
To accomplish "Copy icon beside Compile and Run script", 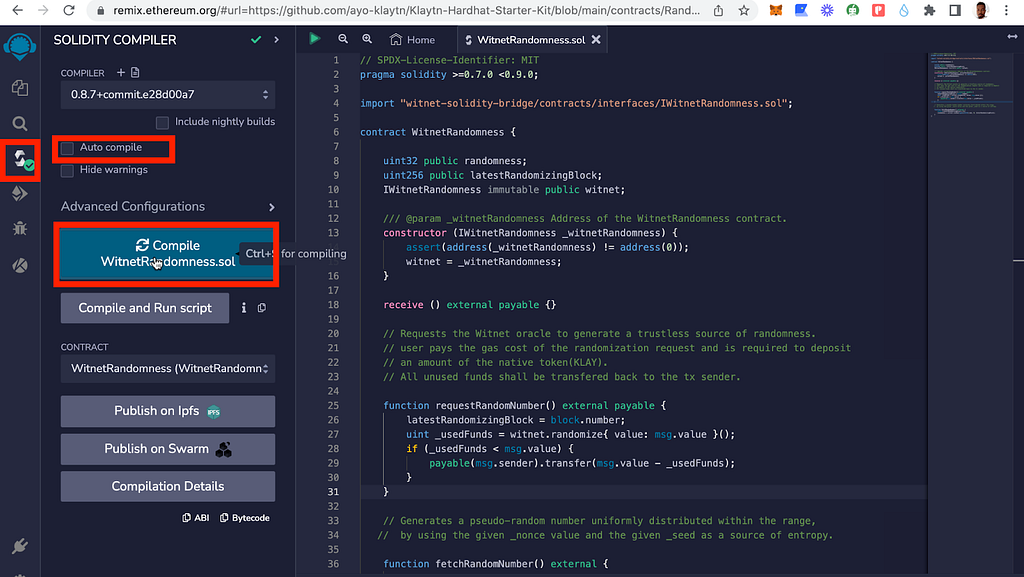I will (262, 307).
